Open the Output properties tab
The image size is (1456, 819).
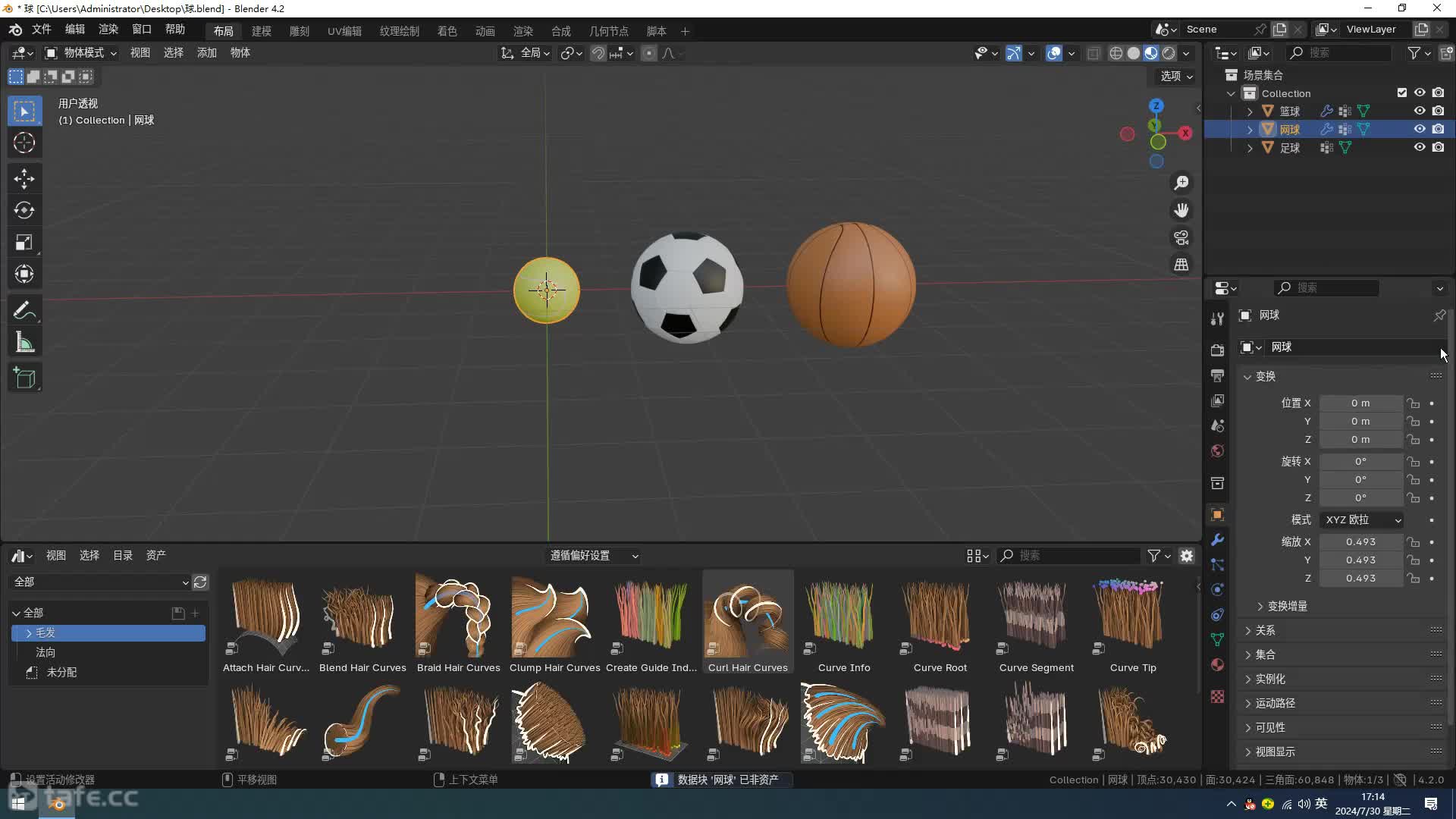pyautogui.click(x=1217, y=375)
